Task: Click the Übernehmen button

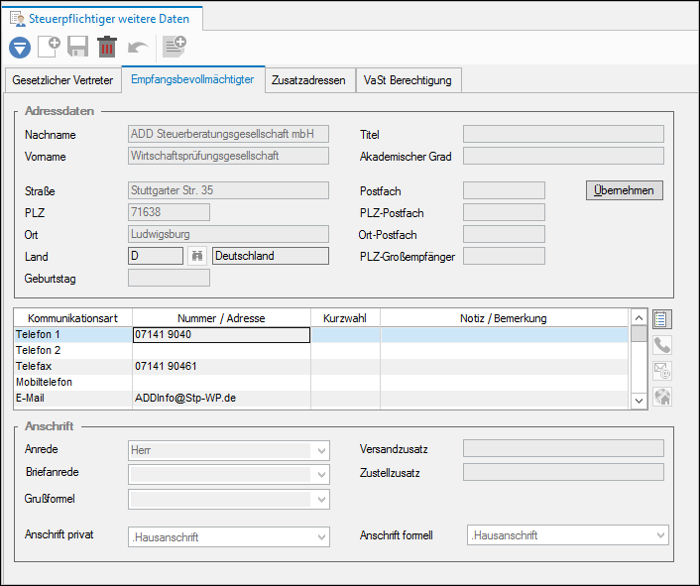Action: coord(624,190)
